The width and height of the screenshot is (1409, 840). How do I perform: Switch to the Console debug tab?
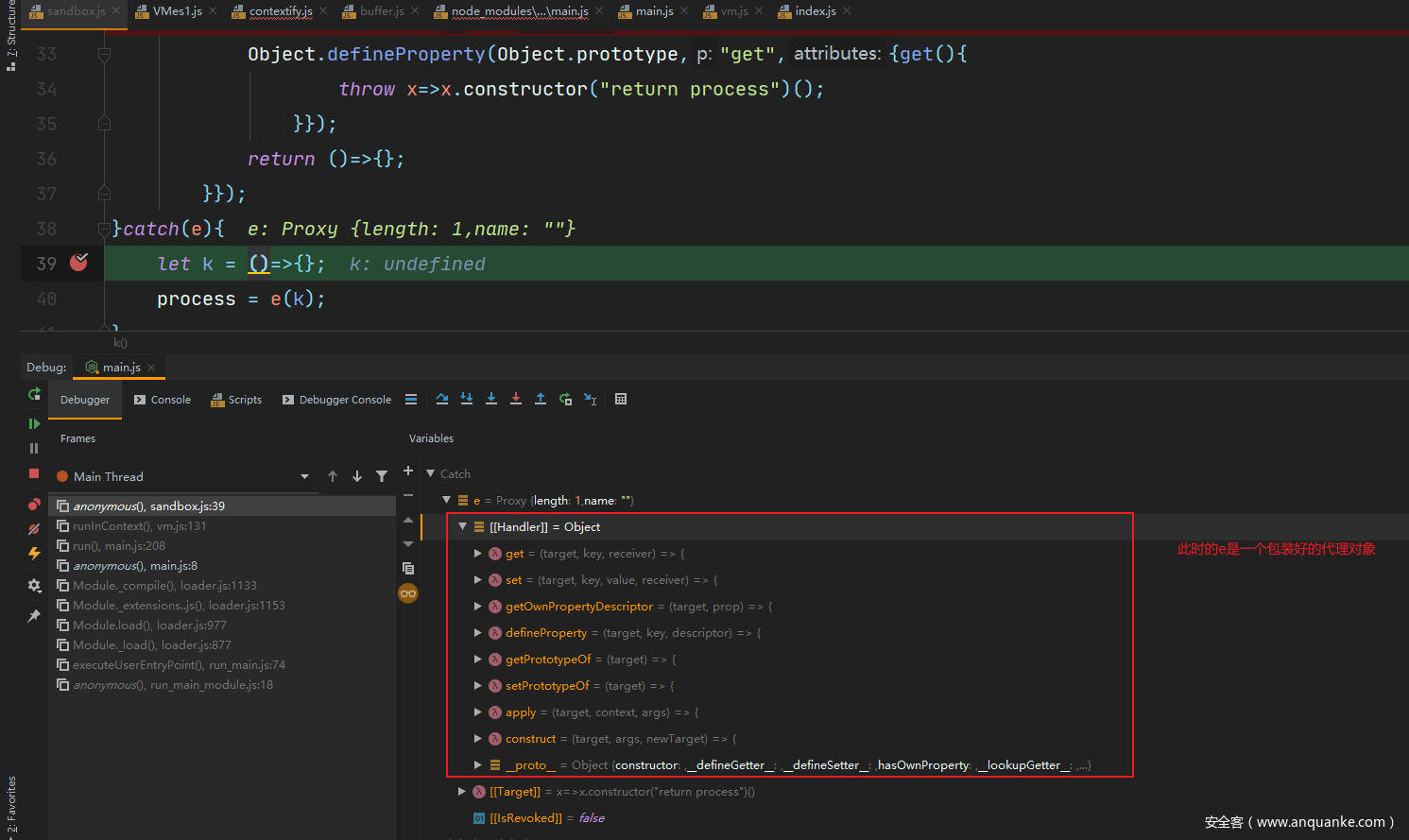(163, 400)
